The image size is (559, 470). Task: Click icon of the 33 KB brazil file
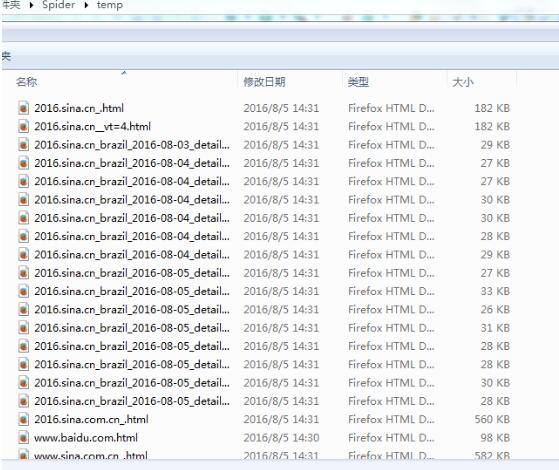pos(24,291)
